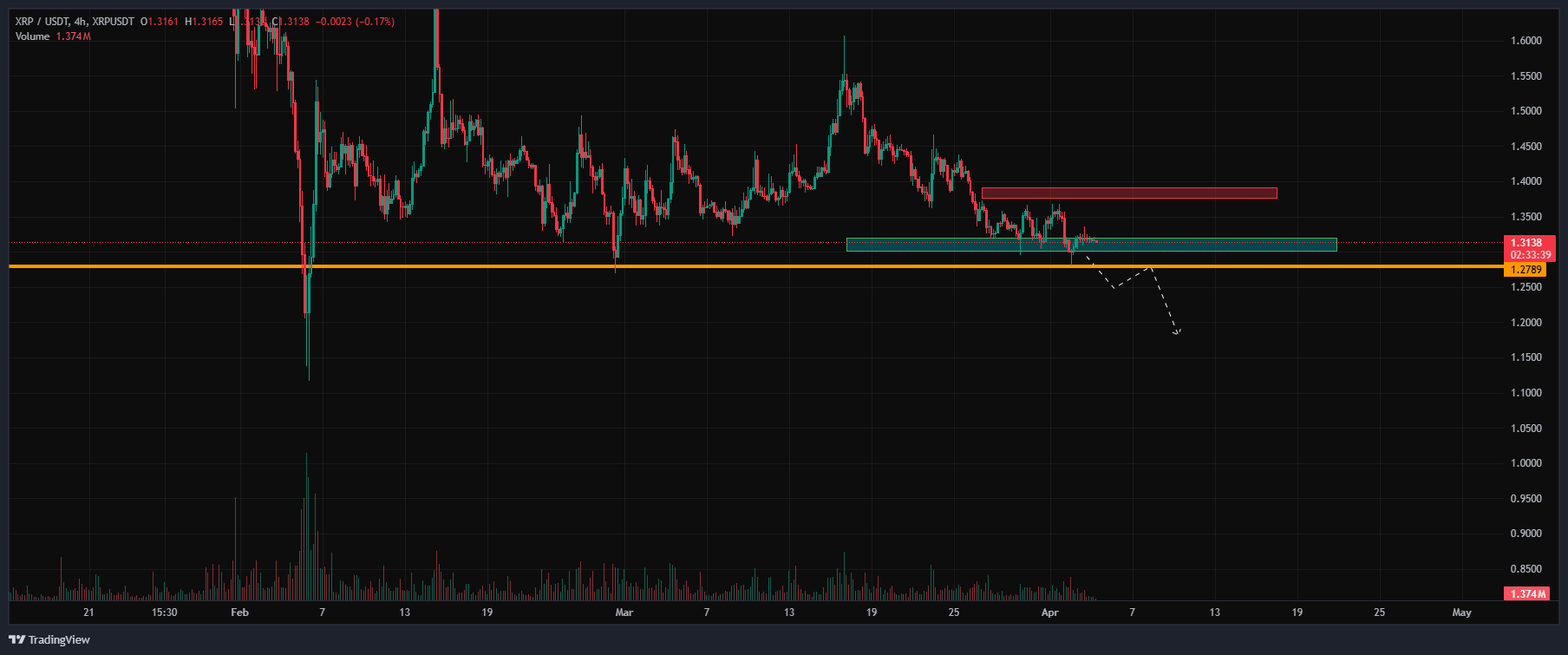This screenshot has height=655, width=1568.
Task: Click the May label on time axis
Action: point(1461,612)
